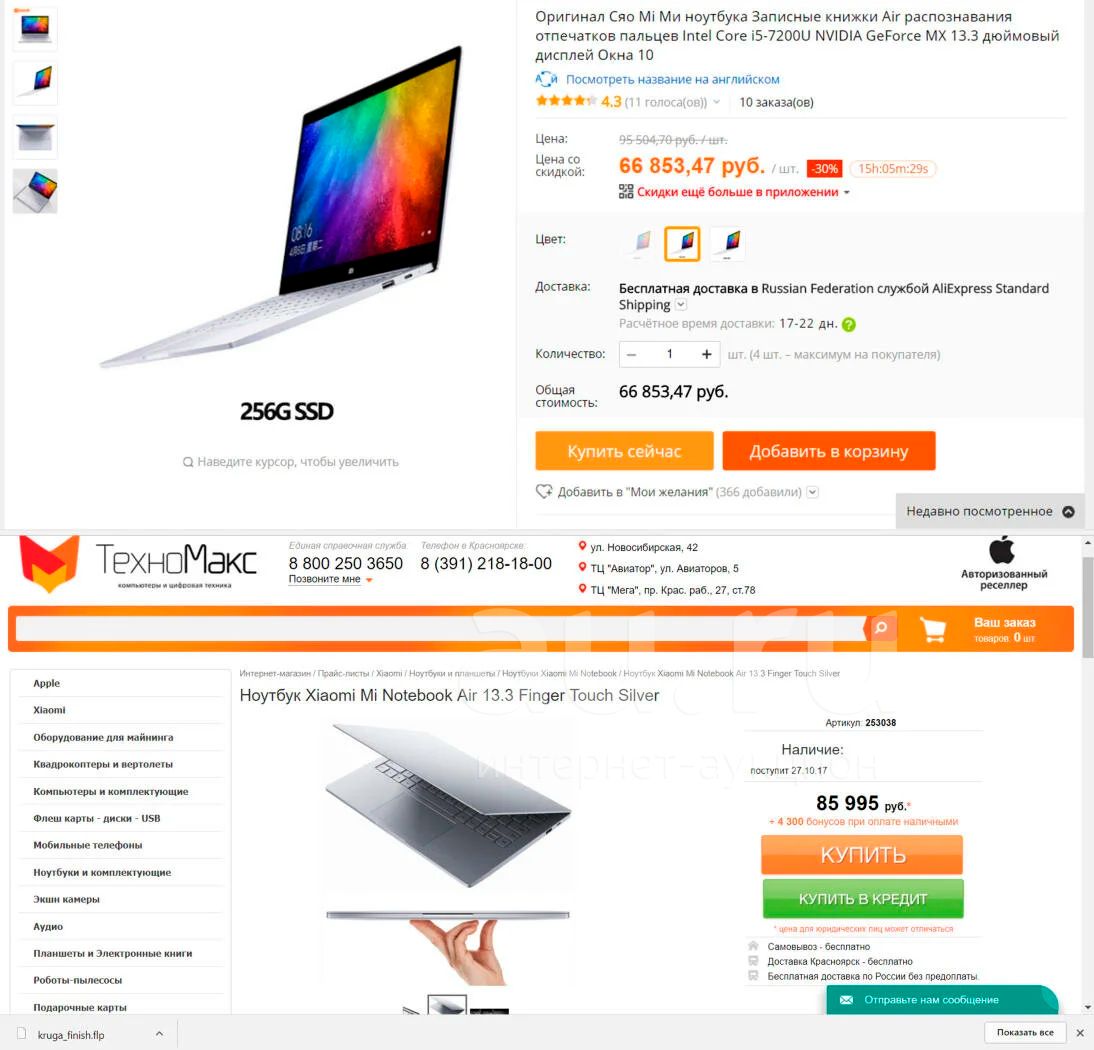Click the wishlist heart icon

click(x=544, y=491)
